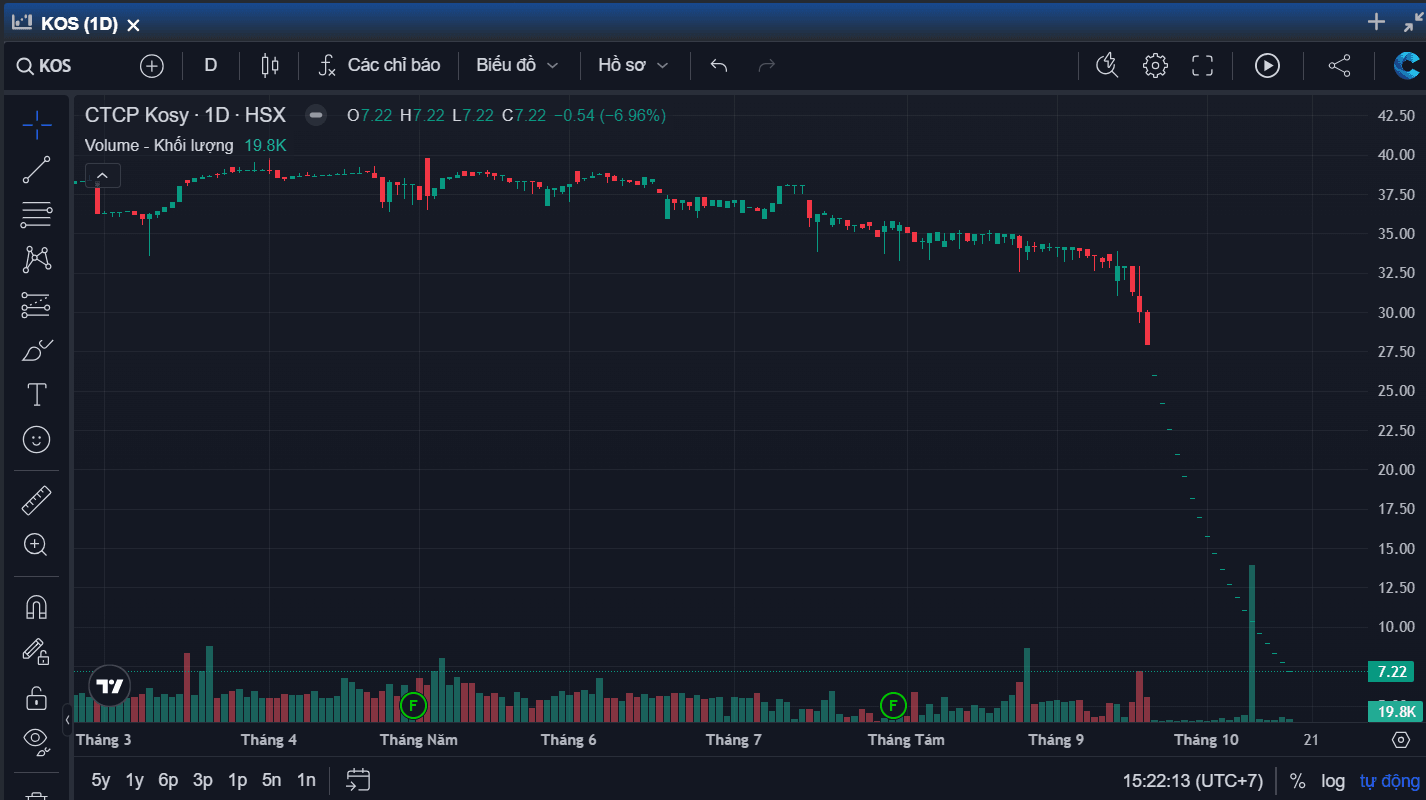The width and height of the screenshot is (1426, 800).
Task: Toggle hide all drawings eye icon
Action: (37, 740)
